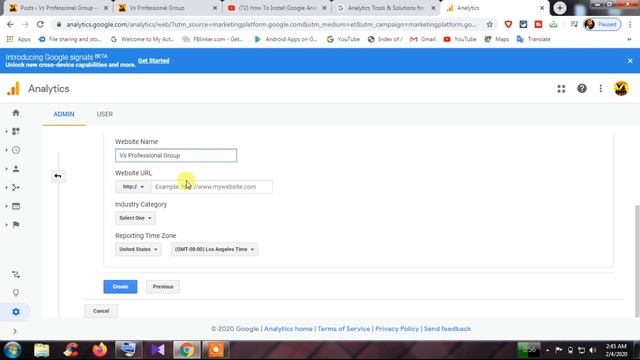Open the http:// protocol dropdown
The height and width of the screenshot is (360, 640).
click(x=133, y=187)
